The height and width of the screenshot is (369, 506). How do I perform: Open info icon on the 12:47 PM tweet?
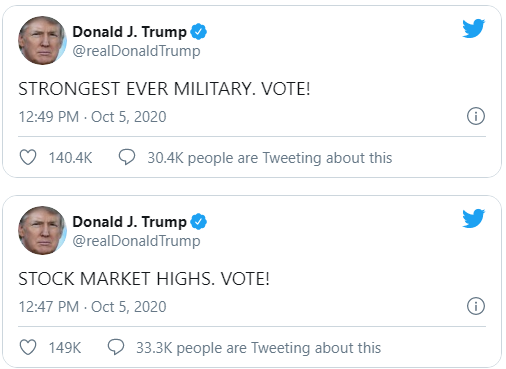[476, 306]
